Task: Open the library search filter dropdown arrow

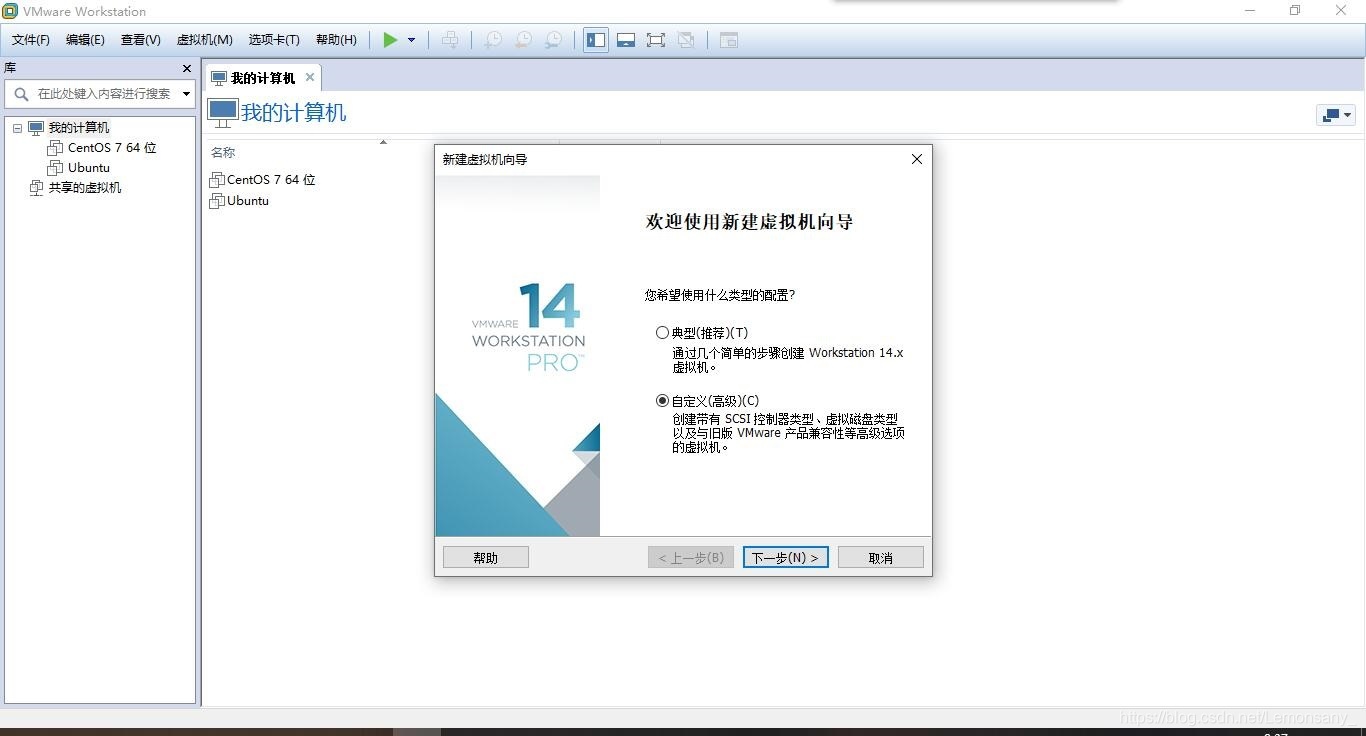Action: tap(186, 94)
